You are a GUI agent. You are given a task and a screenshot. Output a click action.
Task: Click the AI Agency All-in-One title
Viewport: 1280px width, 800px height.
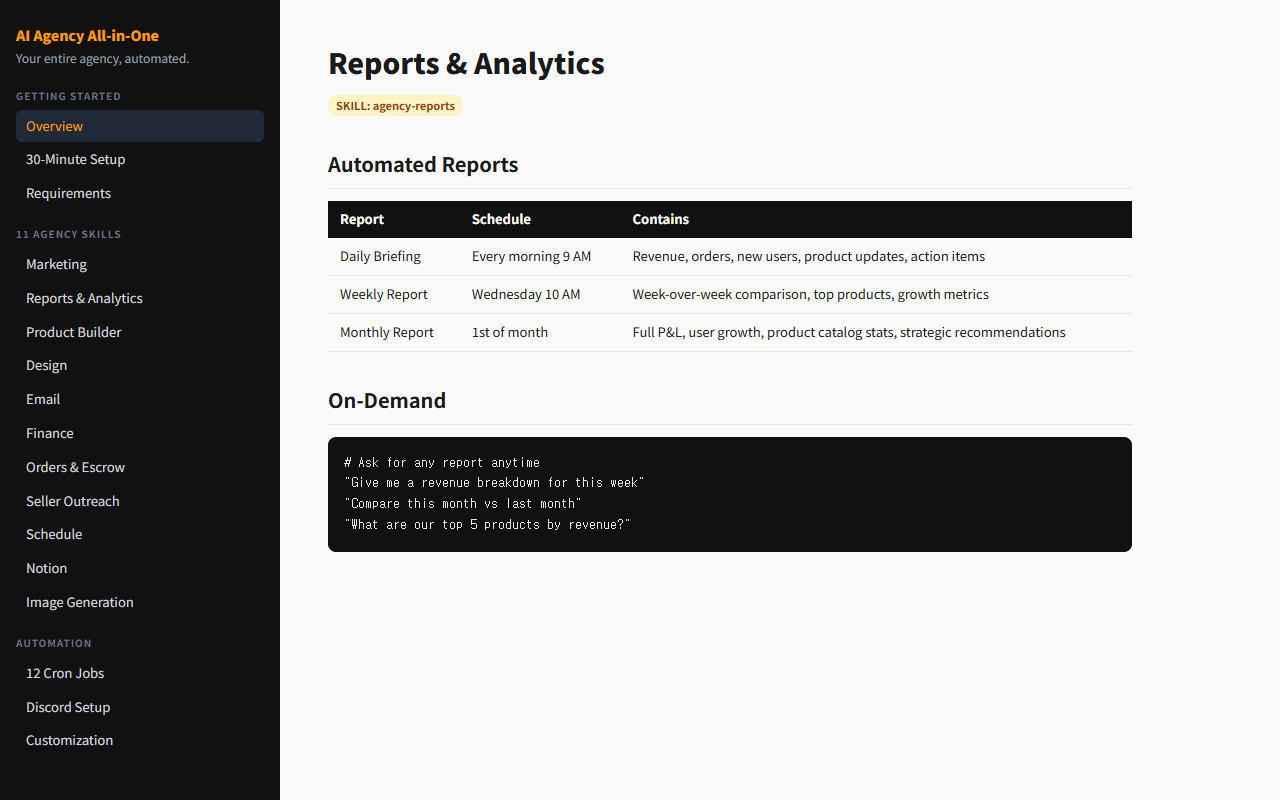pyautogui.click(x=87, y=36)
